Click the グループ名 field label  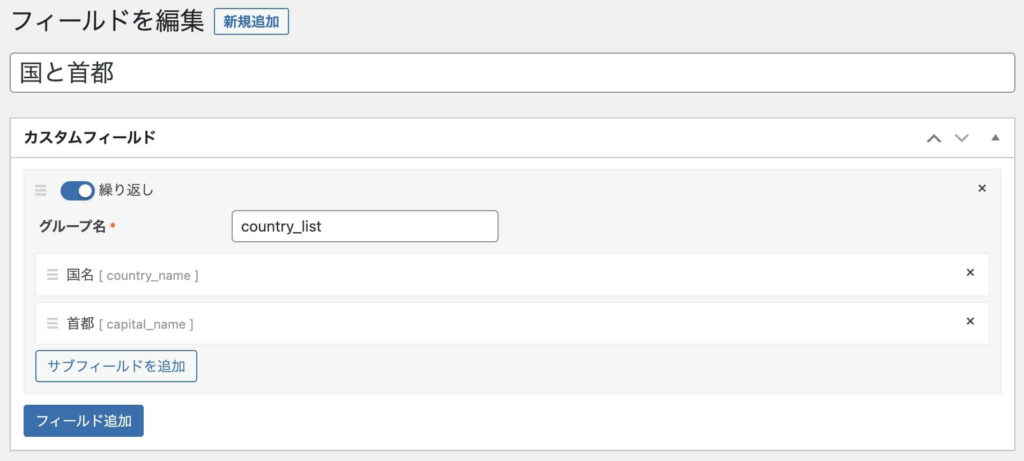pos(72,226)
